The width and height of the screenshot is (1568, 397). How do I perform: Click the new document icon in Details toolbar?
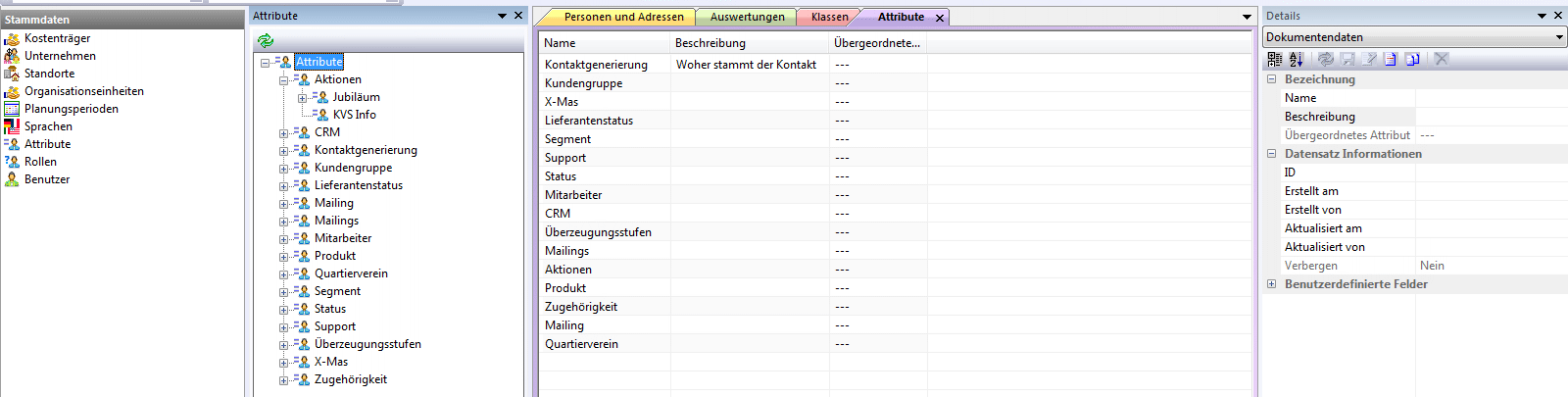1390,59
